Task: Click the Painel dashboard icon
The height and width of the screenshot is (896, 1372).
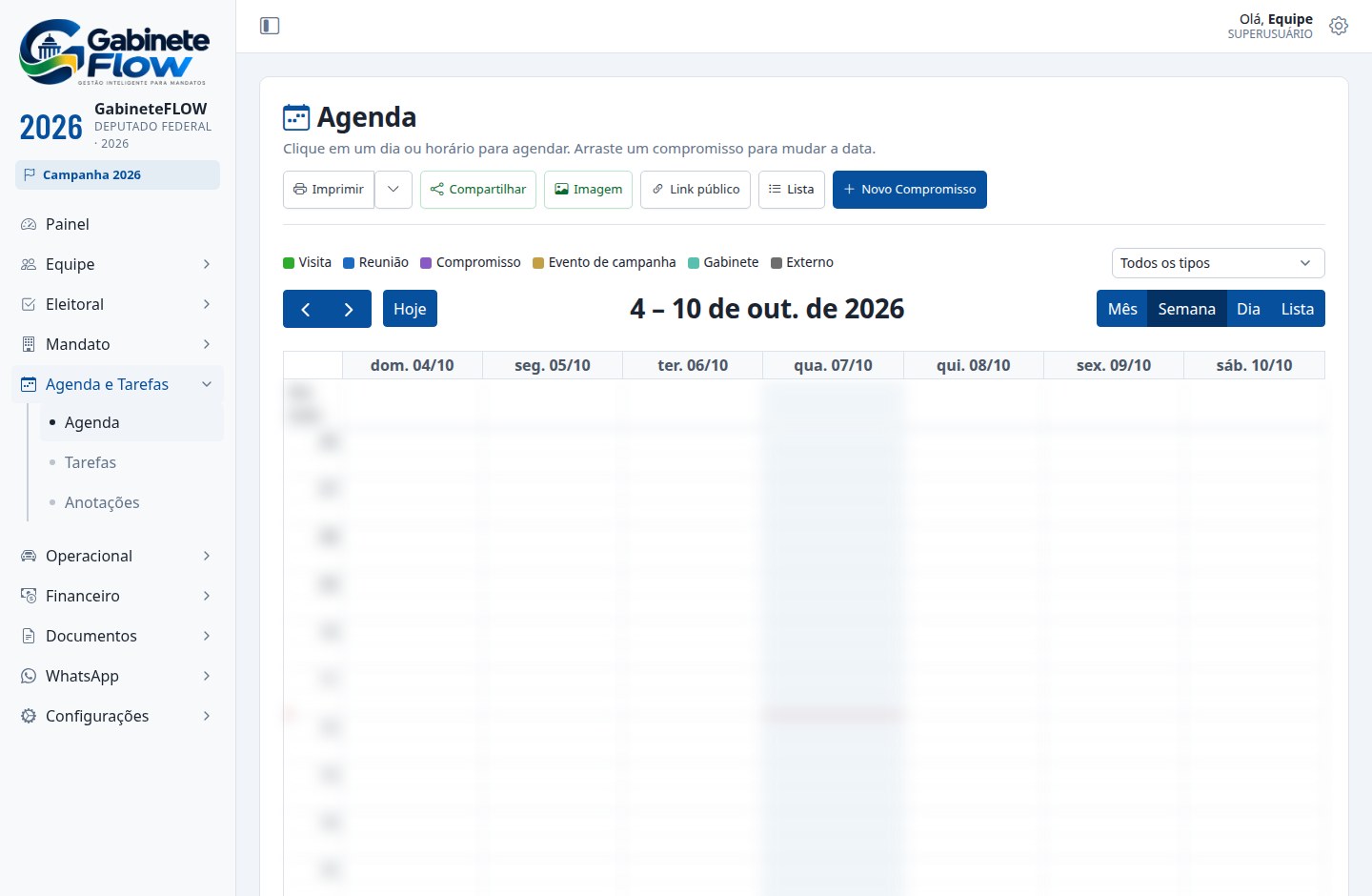Action: (x=29, y=224)
